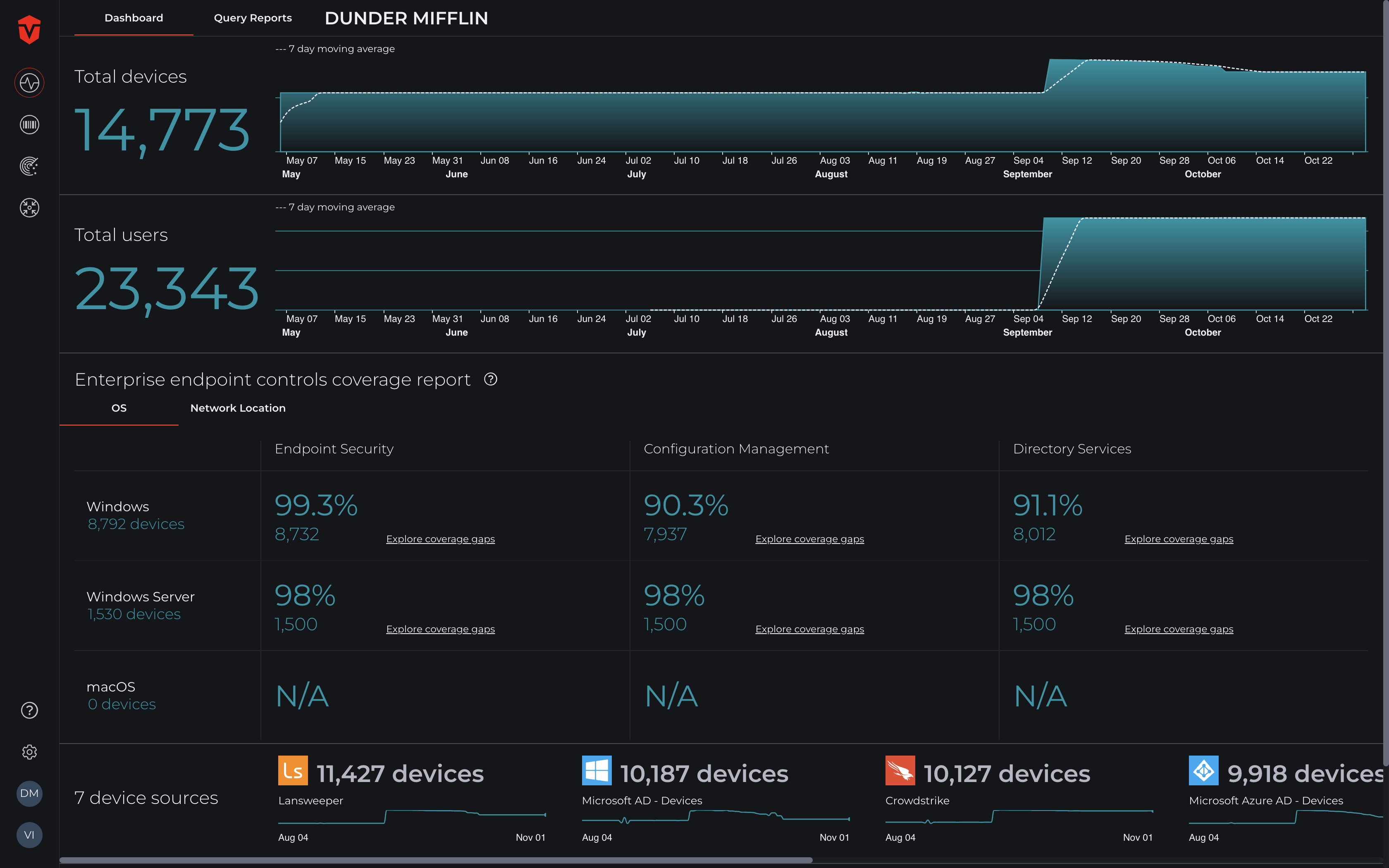Click the Total users count 23,343
Screen dimensions: 1389x868
(167, 289)
